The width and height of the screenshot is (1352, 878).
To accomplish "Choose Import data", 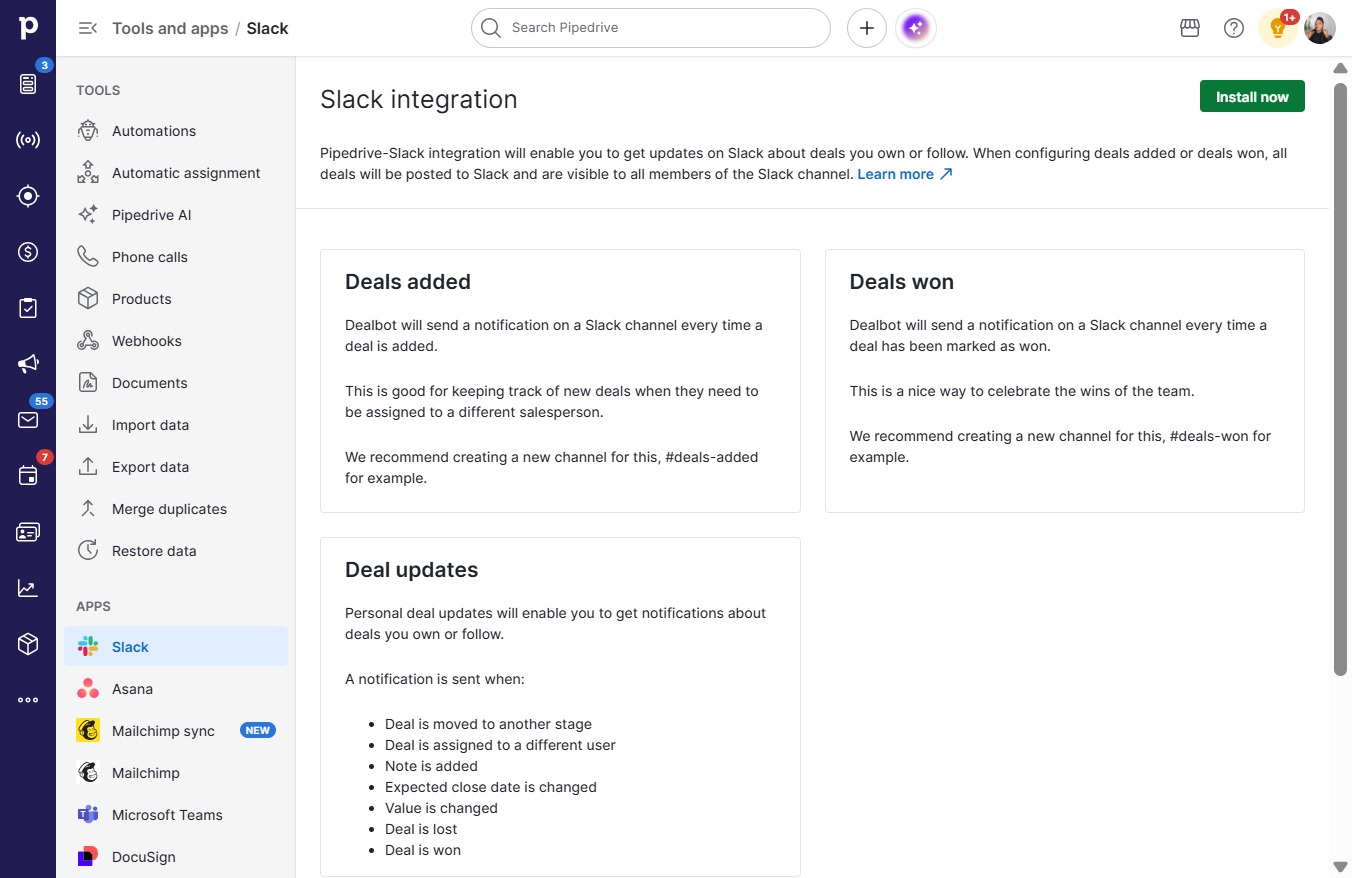I will pyautogui.click(x=176, y=425).
